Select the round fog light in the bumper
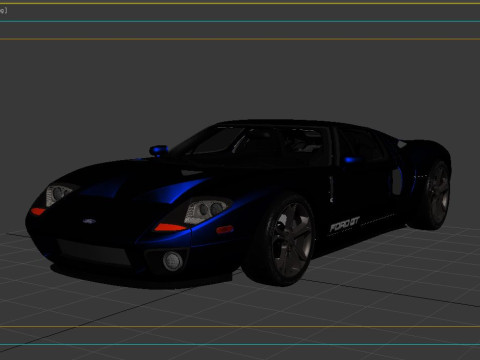 173,261
